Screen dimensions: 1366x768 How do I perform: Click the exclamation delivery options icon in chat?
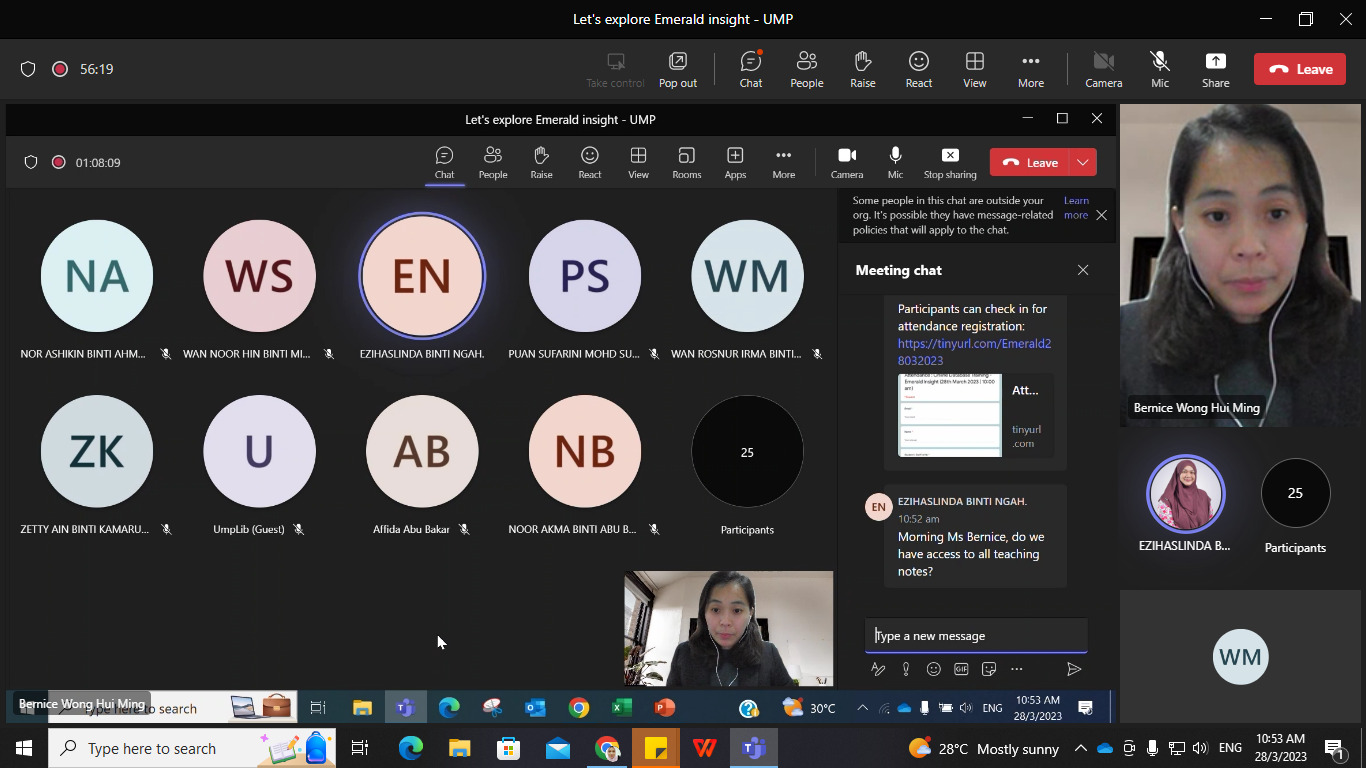906,669
